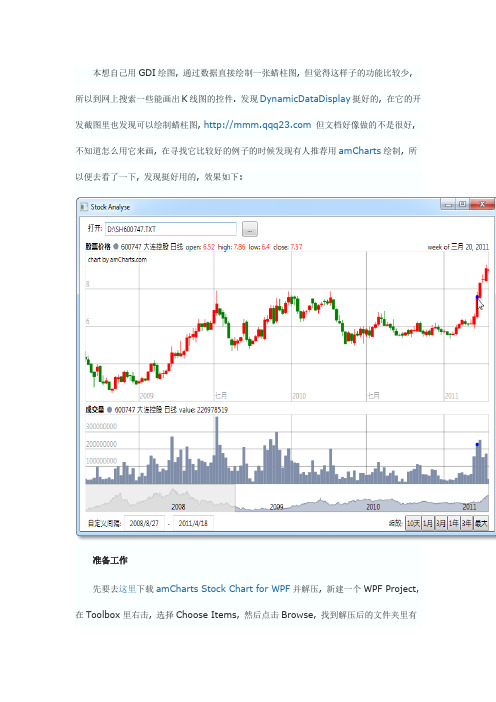
Task: Click the volume value 226978519 text
Action: click(211, 410)
